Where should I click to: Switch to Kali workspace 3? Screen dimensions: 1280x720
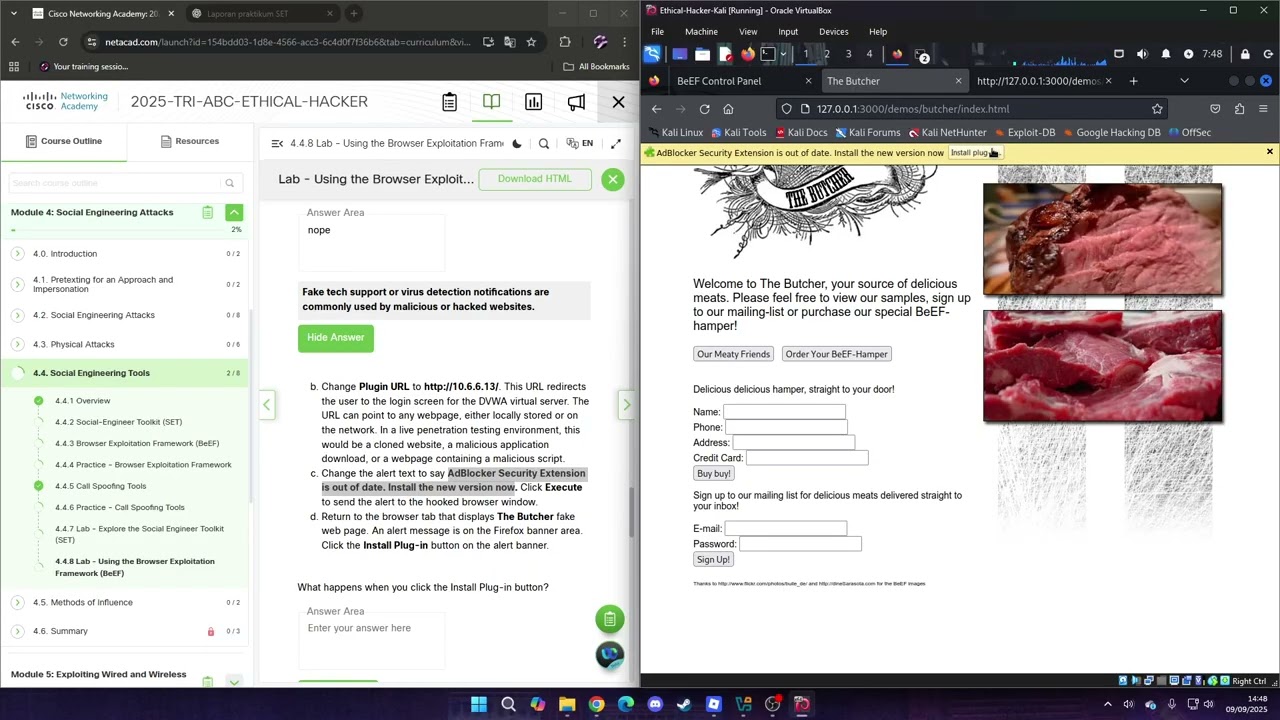tap(848, 54)
